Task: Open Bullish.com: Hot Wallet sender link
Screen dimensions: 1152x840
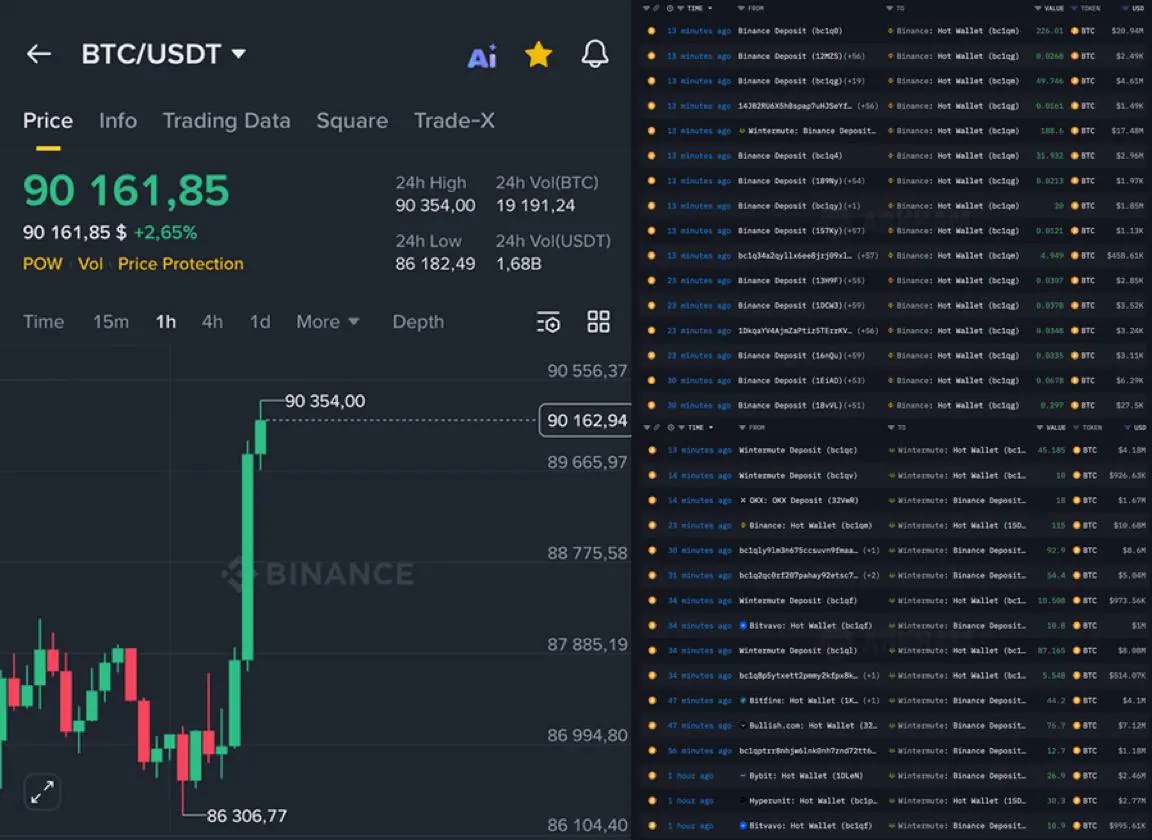Action: [813, 725]
